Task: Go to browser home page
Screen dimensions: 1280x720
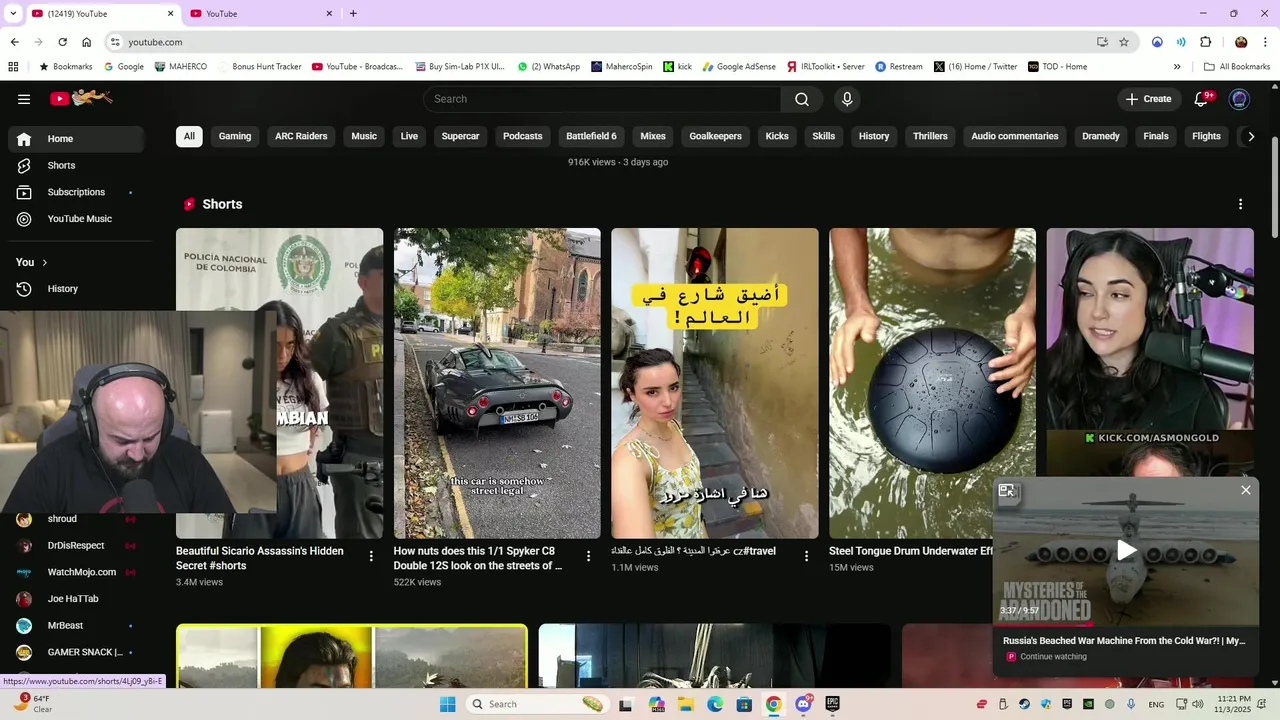Action: 86,42
